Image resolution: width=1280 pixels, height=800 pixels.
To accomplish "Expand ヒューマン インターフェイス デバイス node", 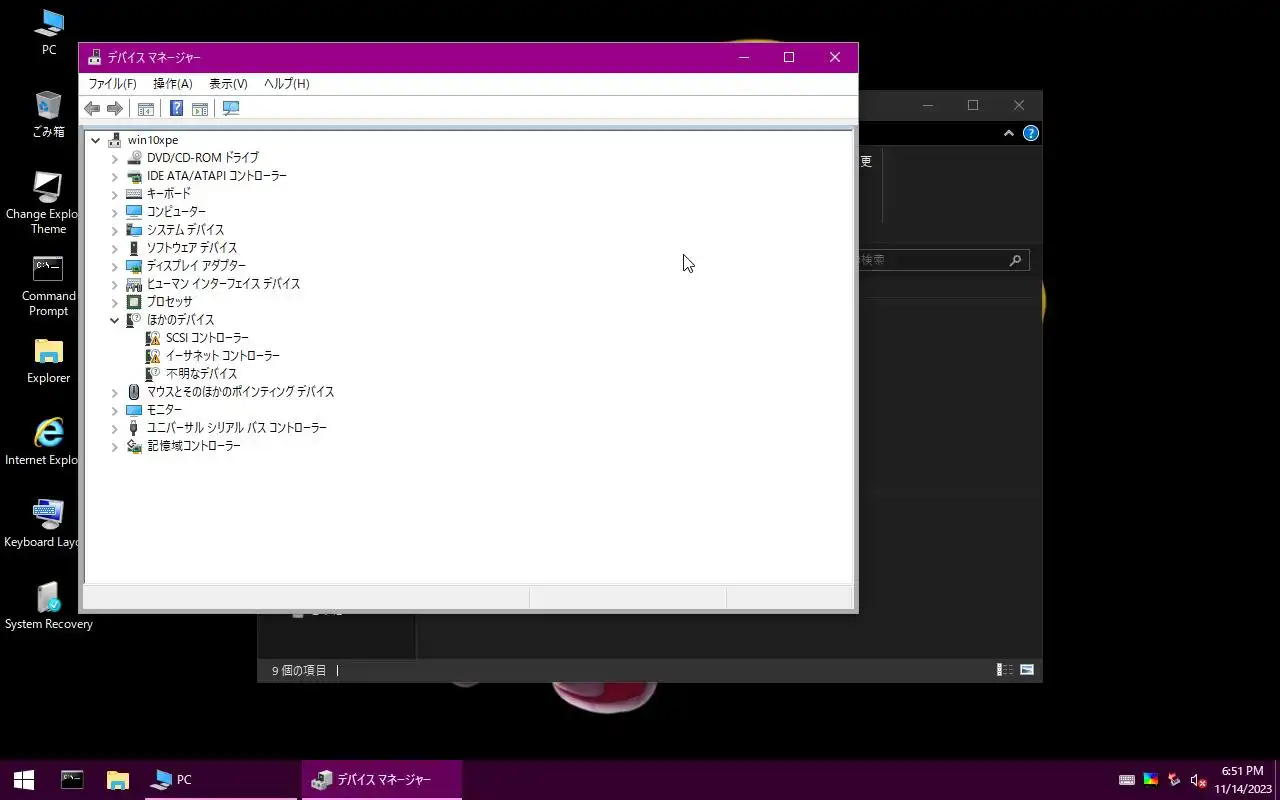I will 114,284.
